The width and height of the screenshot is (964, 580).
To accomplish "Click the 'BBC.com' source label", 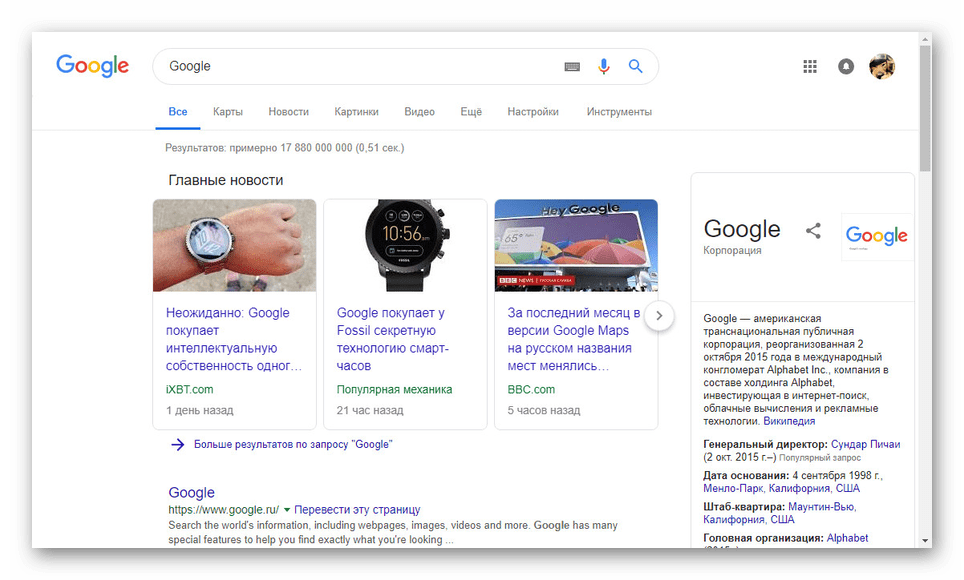I will [x=531, y=389].
